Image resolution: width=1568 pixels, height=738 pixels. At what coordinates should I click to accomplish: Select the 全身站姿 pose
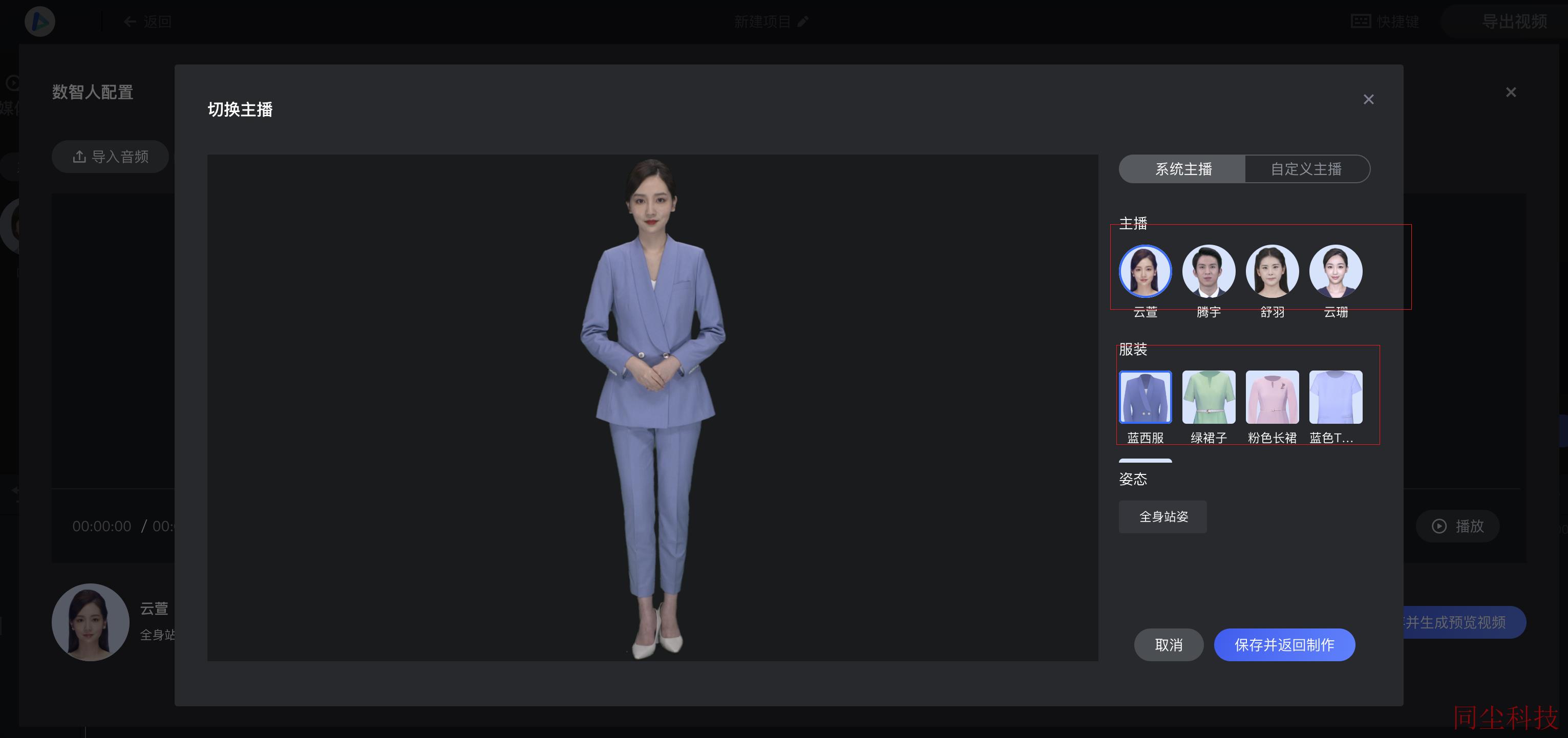[x=1162, y=516]
